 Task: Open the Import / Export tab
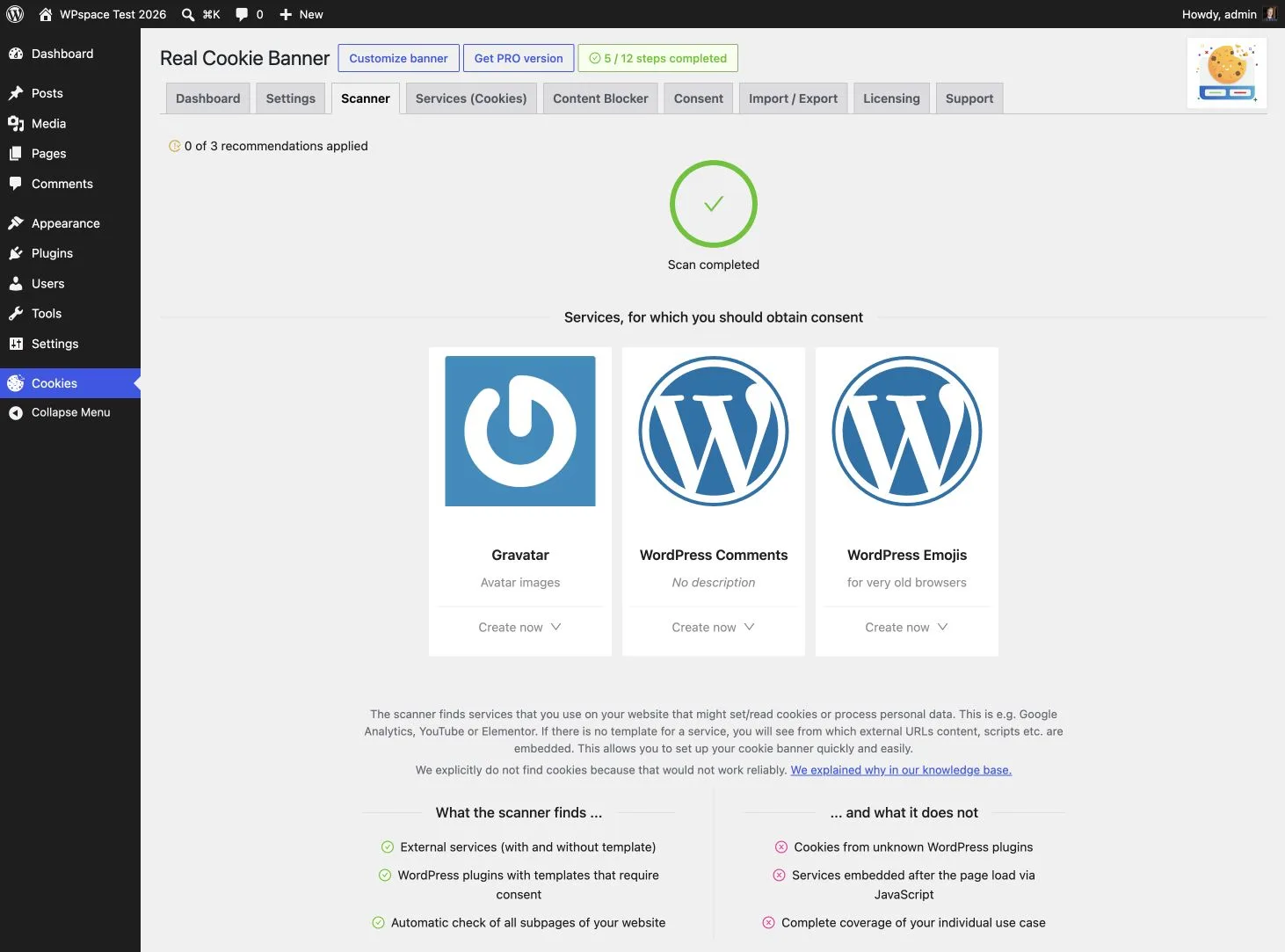click(793, 98)
